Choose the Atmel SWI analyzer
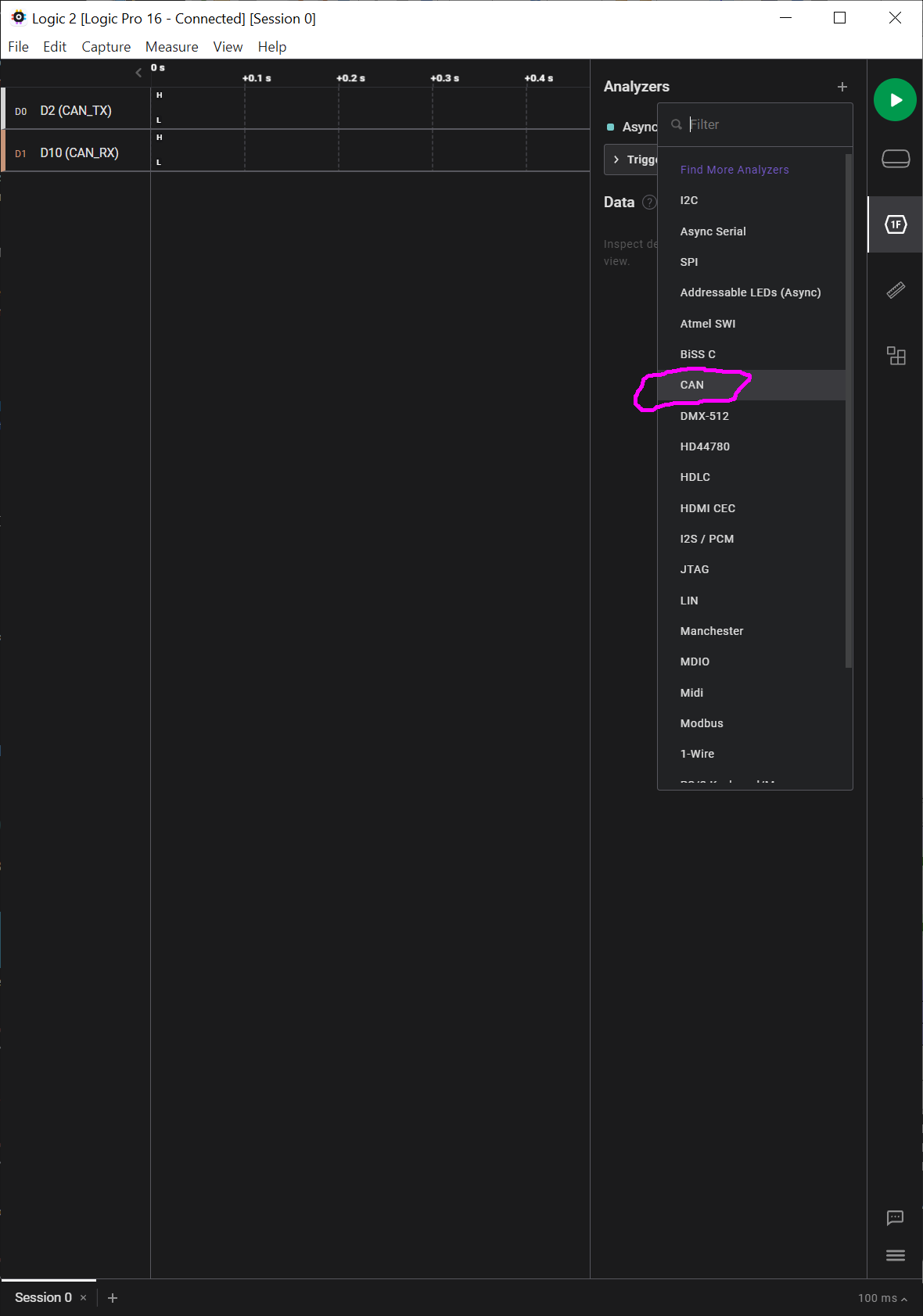The image size is (923, 1316). coord(752,324)
